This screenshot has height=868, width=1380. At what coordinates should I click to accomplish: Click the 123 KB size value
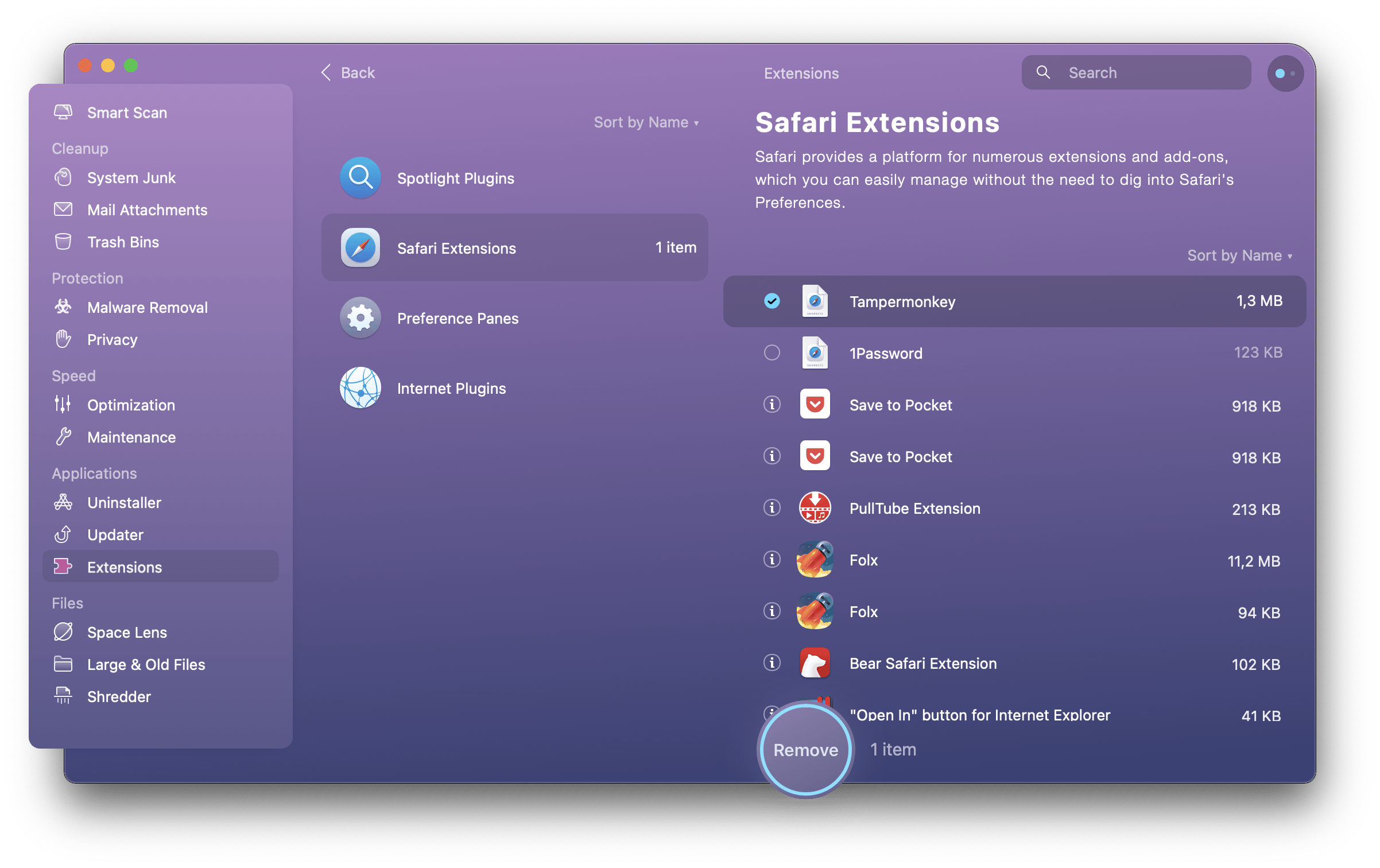click(x=1258, y=352)
